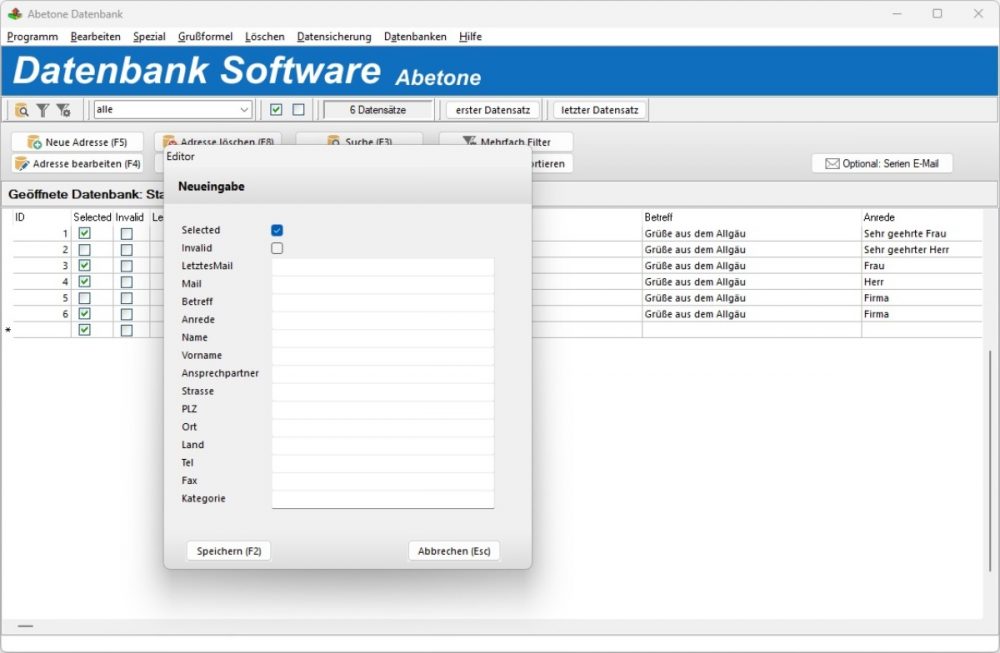Click the checked select-all toolbar icon
This screenshot has width=1000, height=653.
pyautogui.click(x=276, y=110)
